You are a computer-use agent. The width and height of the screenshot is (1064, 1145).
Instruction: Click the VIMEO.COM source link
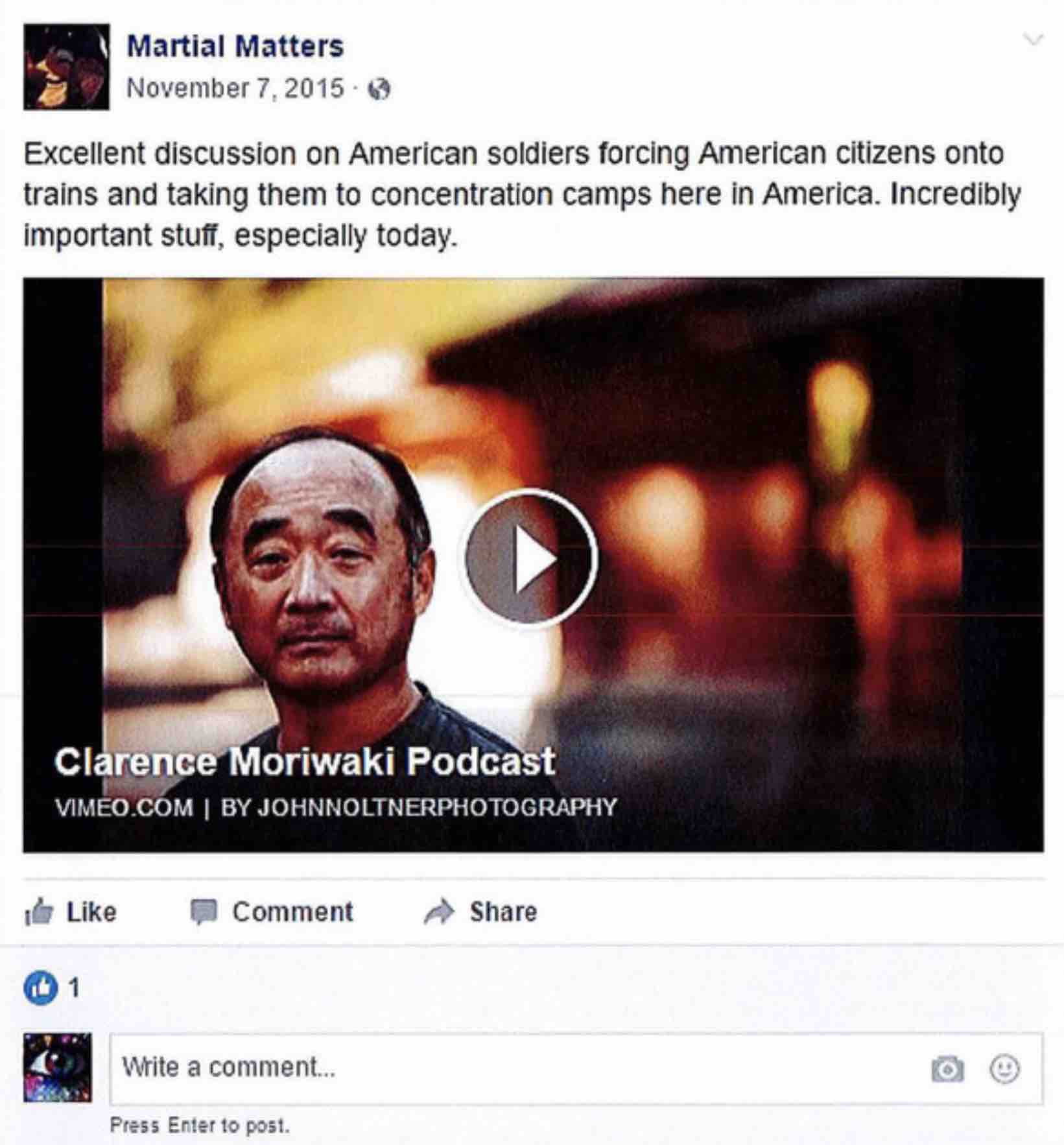pos(124,807)
